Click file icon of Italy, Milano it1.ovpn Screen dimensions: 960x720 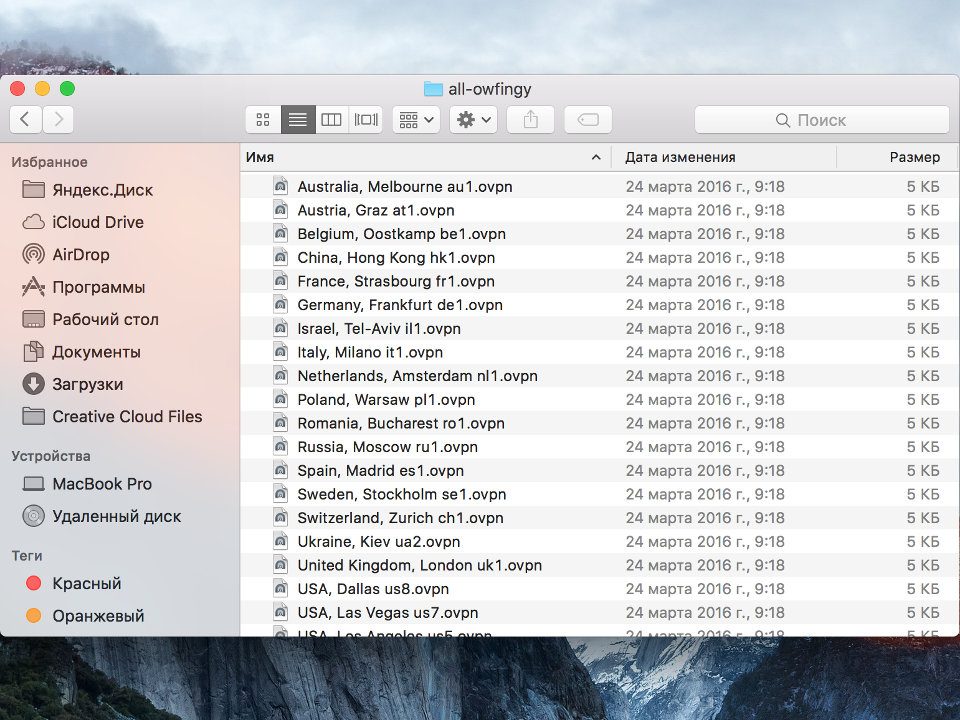pos(280,351)
